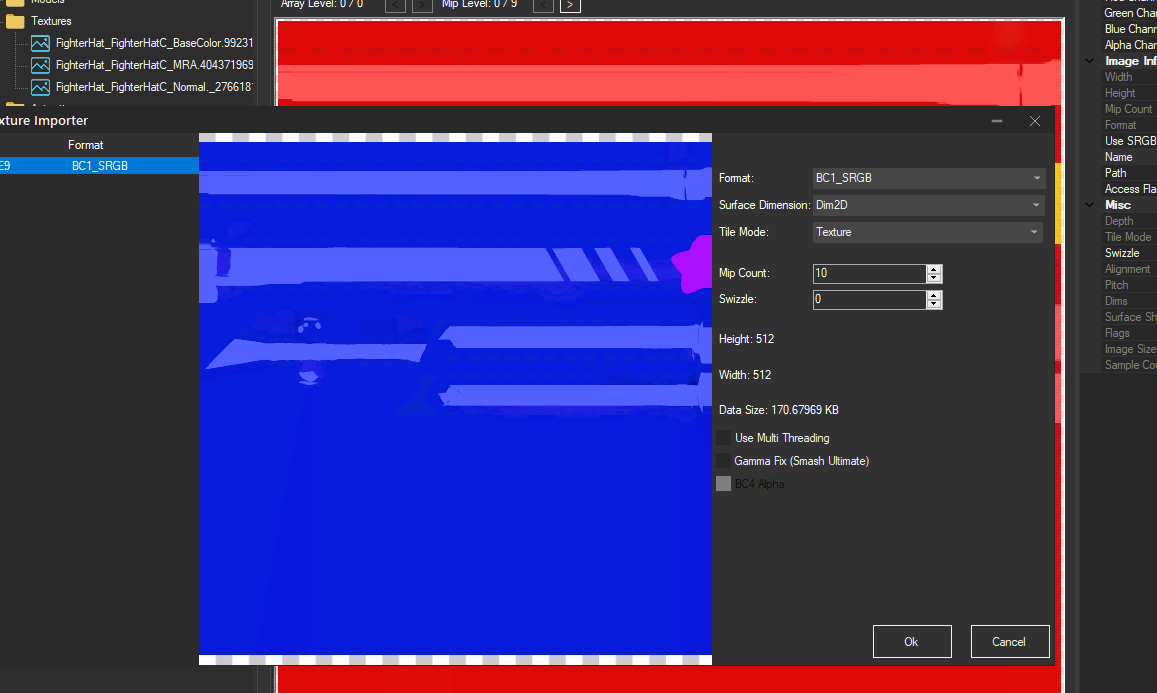Click the FighterHat Normal texture image icon
1157x693 pixels.
40,87
